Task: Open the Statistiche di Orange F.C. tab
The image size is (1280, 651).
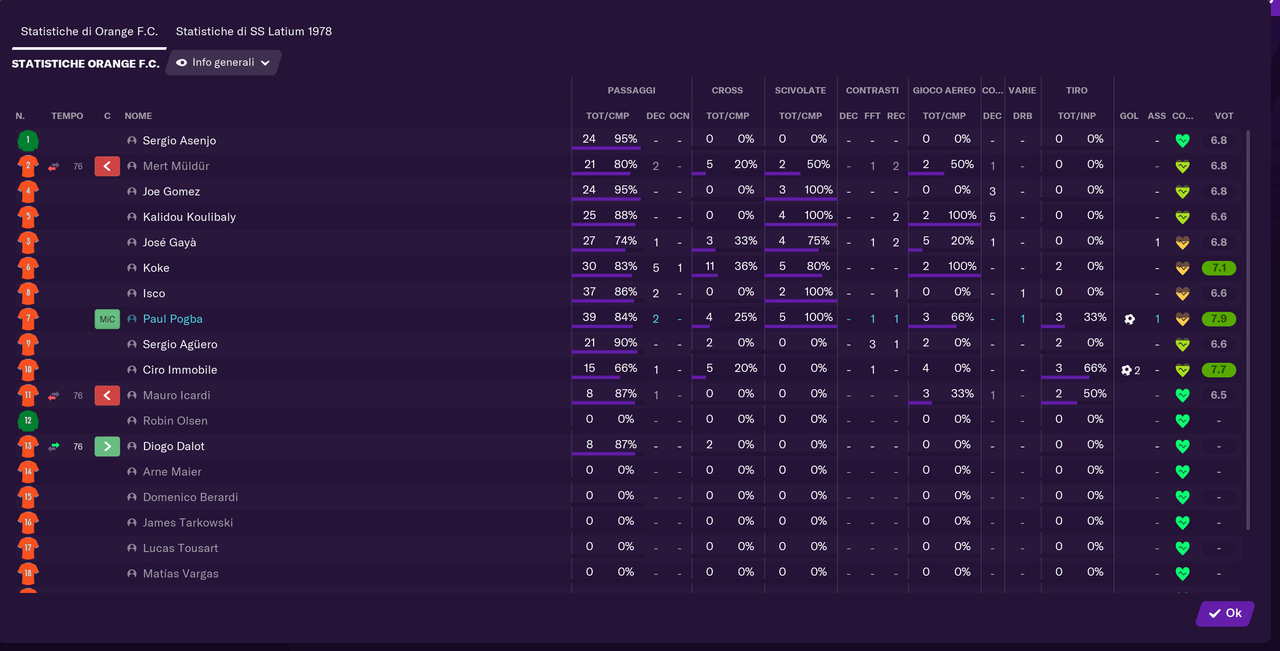Action: (x=89, y=31)
